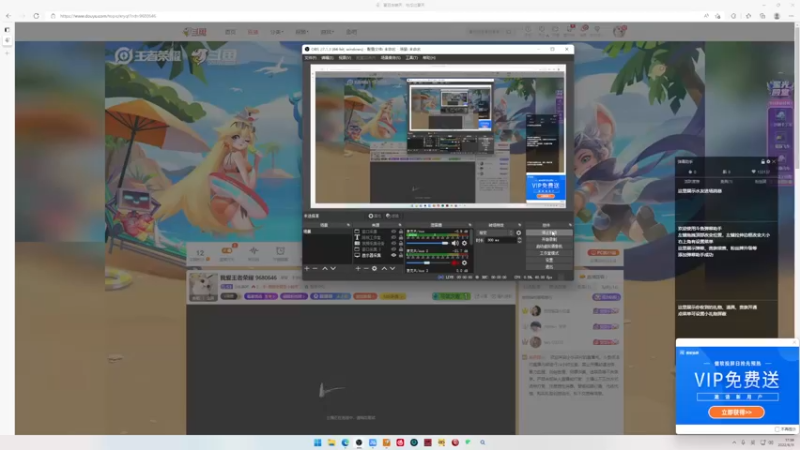Image resolution: width=800 pixels, height=450 pixels.
Task: Open the View menu in OBS
Action: click(x=344, y=58)
